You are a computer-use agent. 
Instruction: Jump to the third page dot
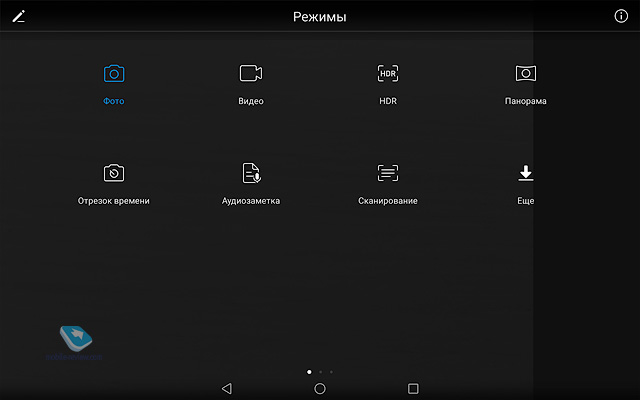[x=331, y=371]
